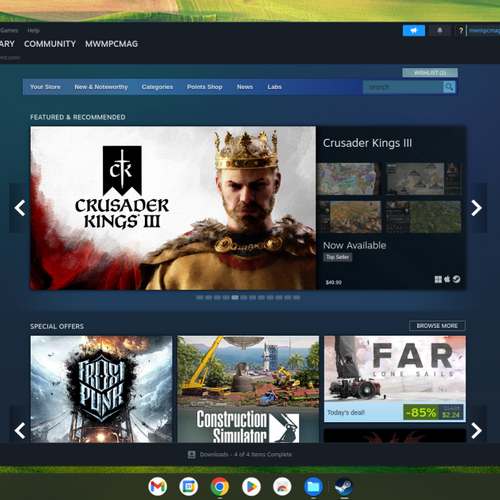500x500 pixels.
Task: Select the last carousel page dot
Action: tap(296, 297)
